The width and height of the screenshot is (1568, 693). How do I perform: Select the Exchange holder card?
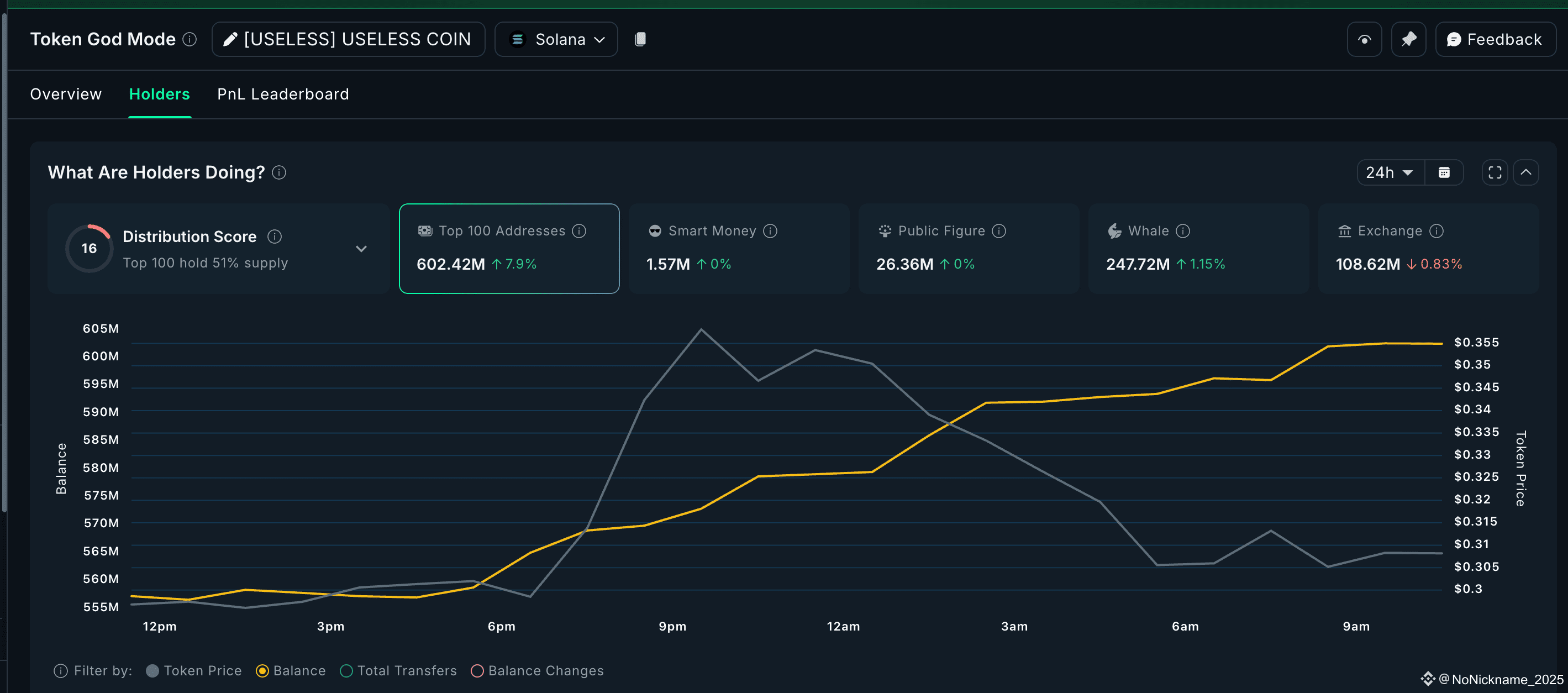(x=1428, y=249)
